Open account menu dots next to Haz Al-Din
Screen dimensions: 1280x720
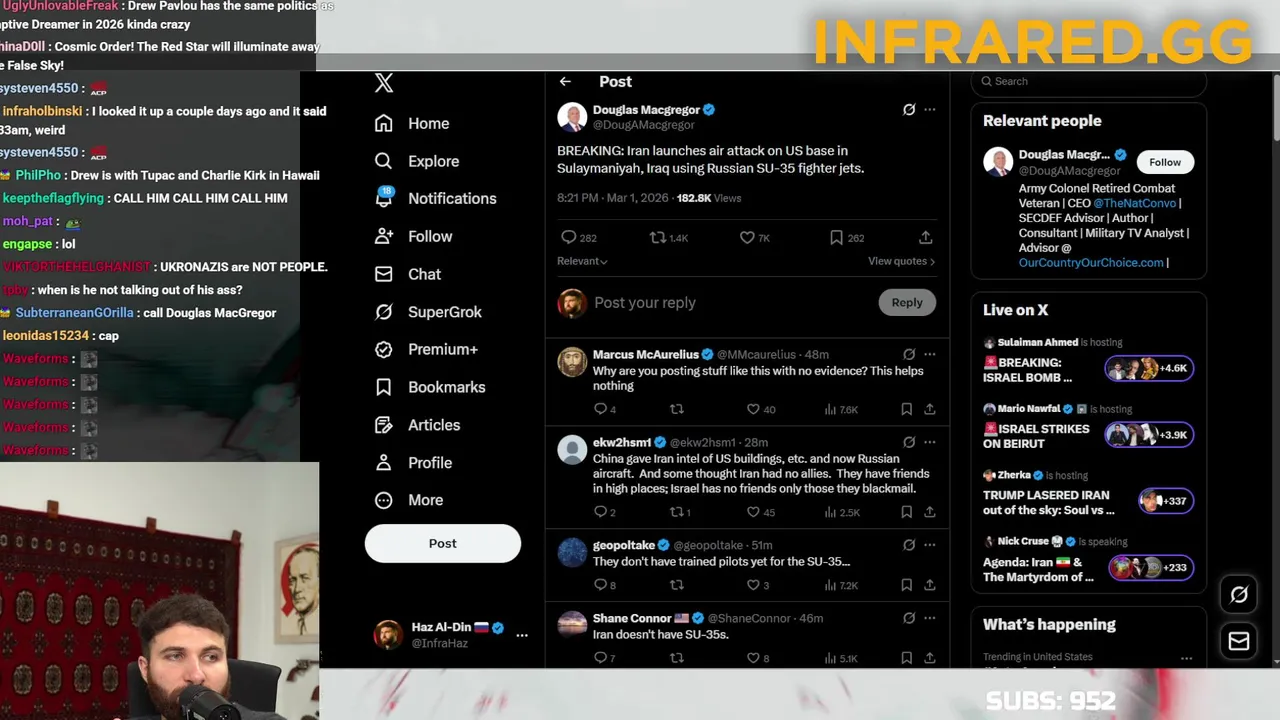521,635
